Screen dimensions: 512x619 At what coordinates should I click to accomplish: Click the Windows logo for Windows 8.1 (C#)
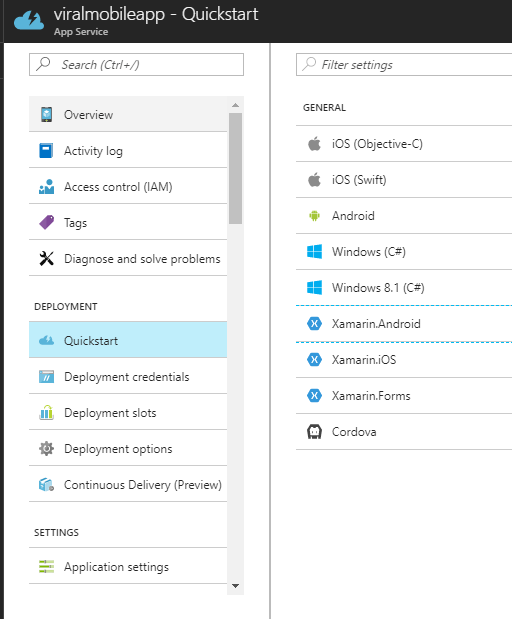point(314,287)
